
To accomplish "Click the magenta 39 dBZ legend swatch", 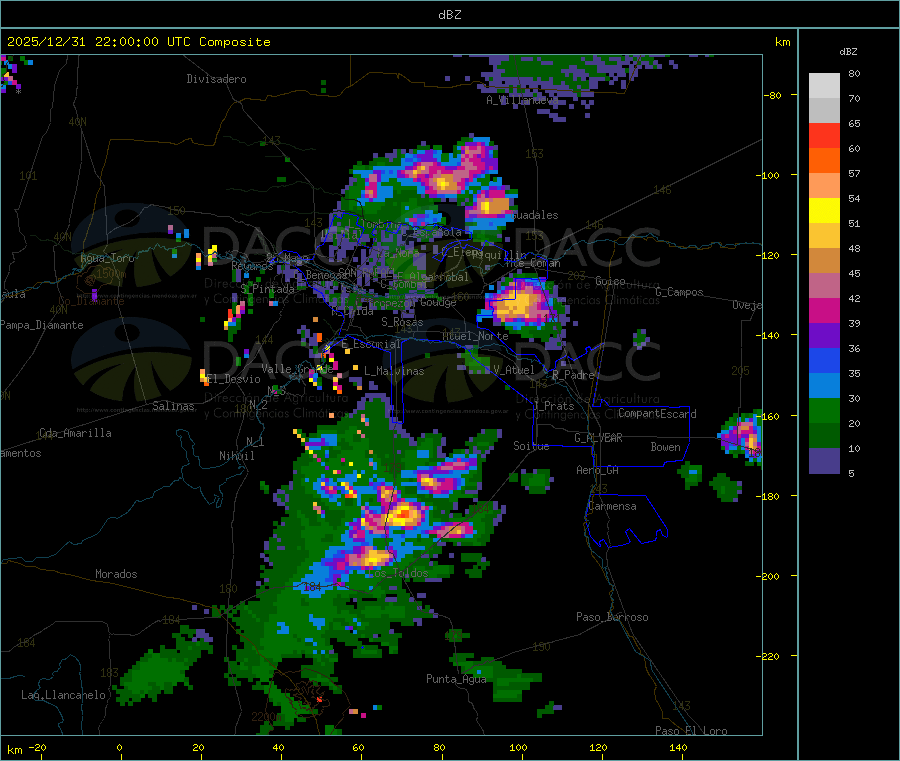I will pos(824,310).
